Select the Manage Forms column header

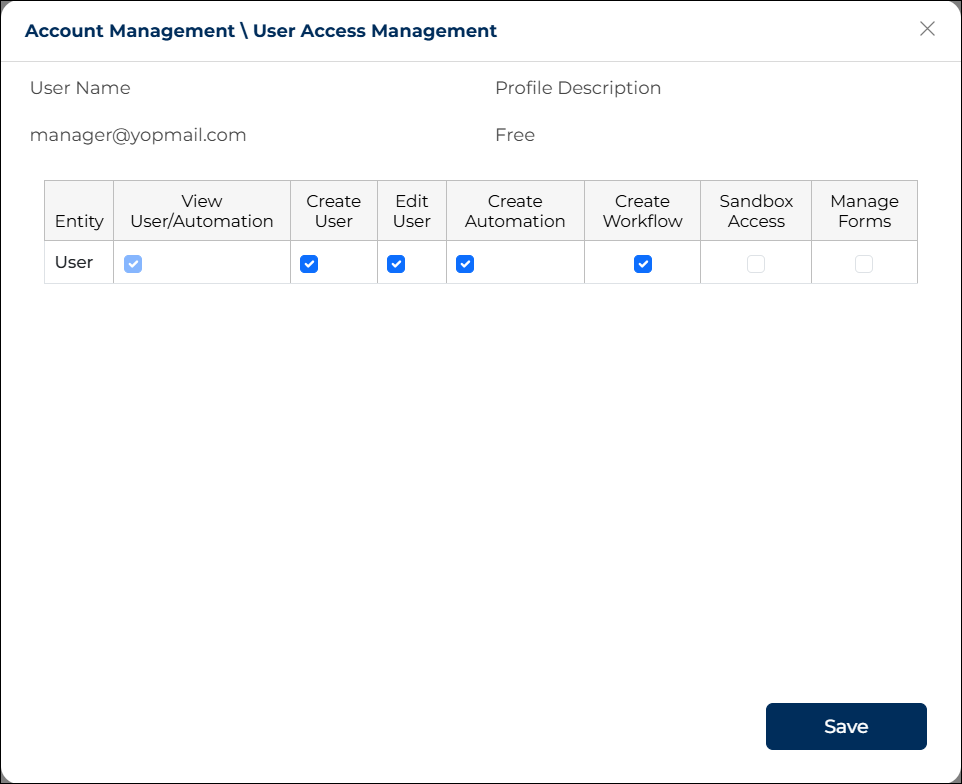click(x=864, y=211)
